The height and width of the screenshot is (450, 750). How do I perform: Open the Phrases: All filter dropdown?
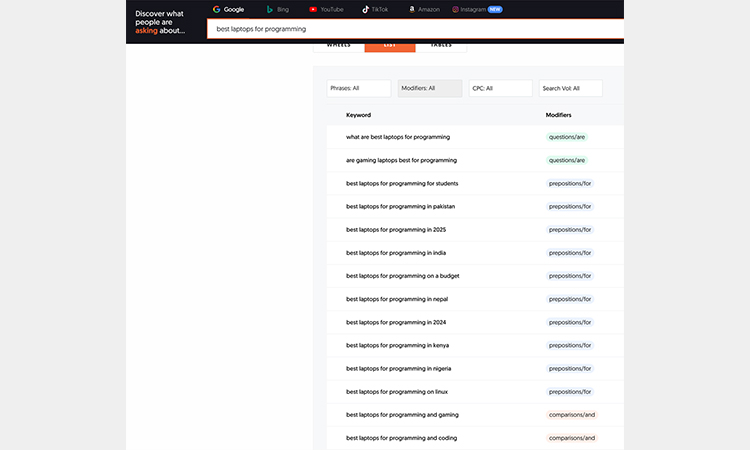[358, 88]
